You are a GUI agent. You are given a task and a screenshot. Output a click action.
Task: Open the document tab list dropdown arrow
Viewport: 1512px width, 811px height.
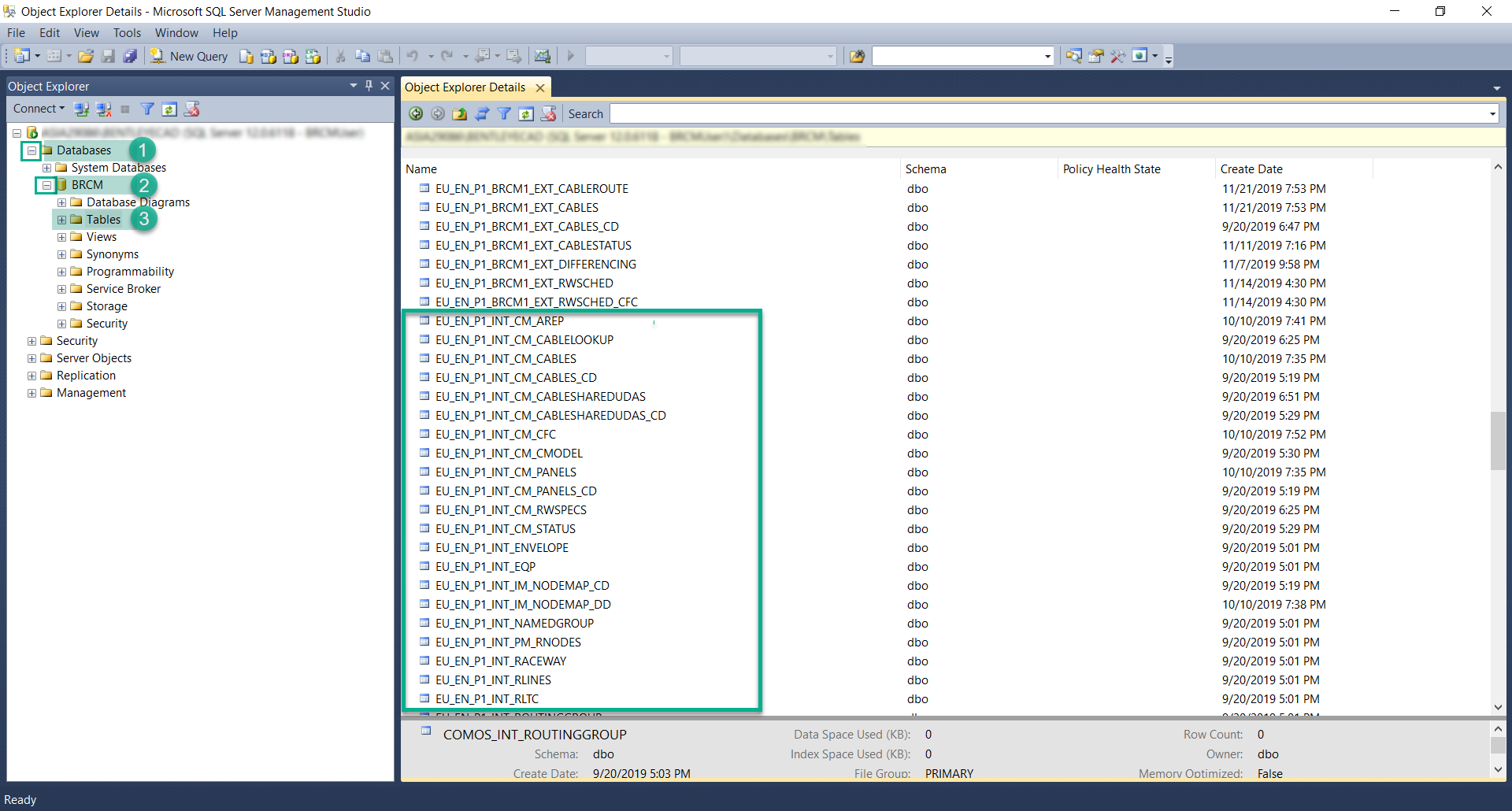(1496, 87)
